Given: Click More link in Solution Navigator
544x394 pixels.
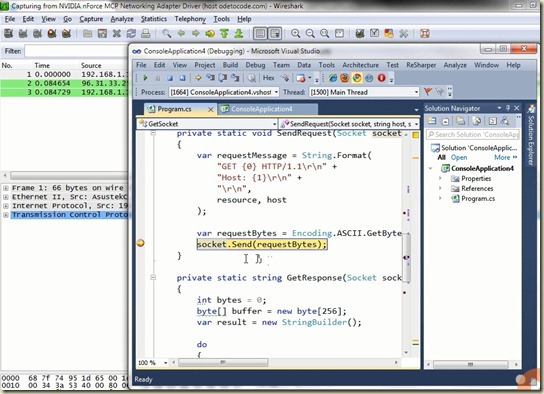Looking at the screenshot, I should coord(505,157).
